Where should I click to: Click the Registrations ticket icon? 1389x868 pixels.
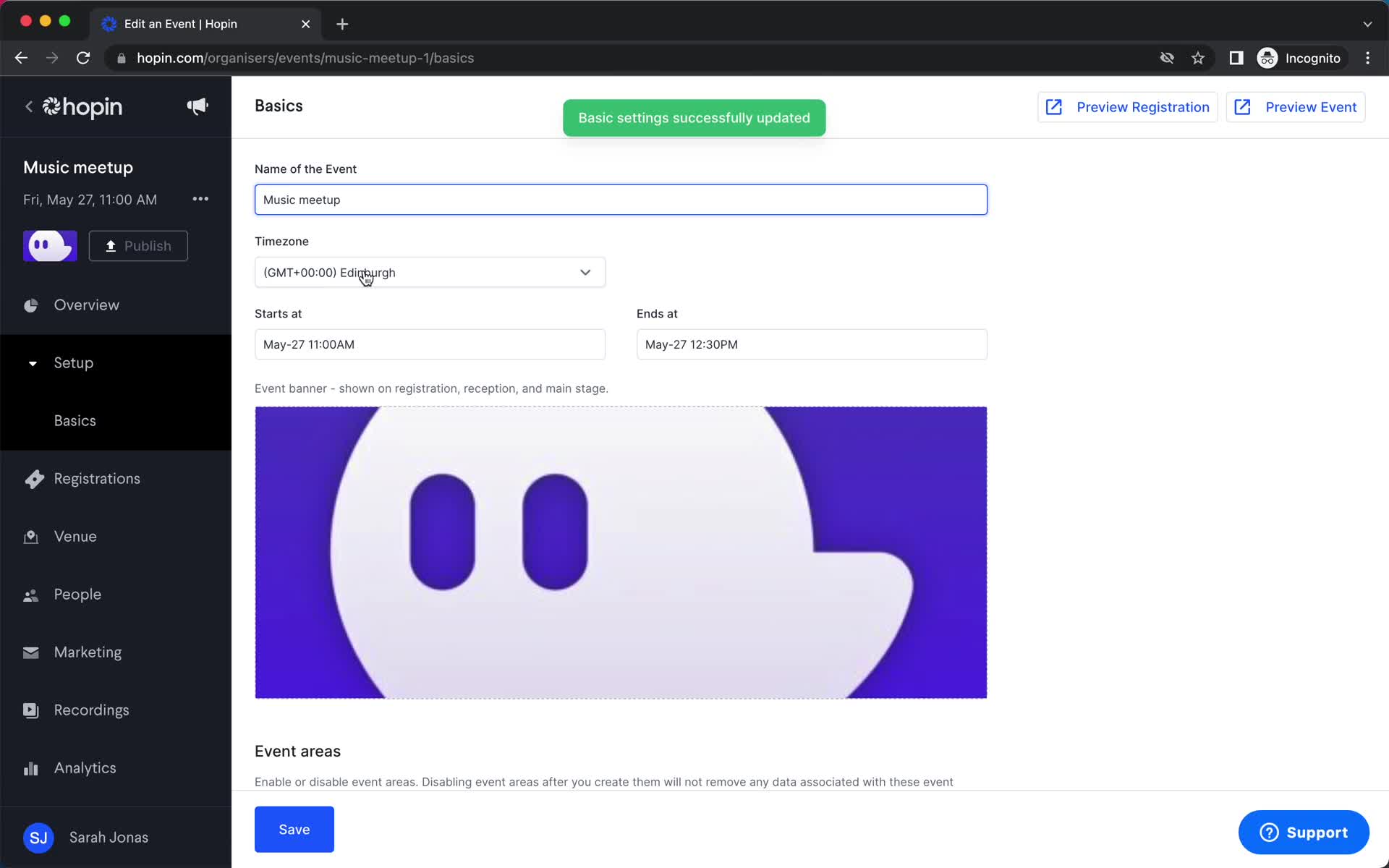(x=33, y=479)
